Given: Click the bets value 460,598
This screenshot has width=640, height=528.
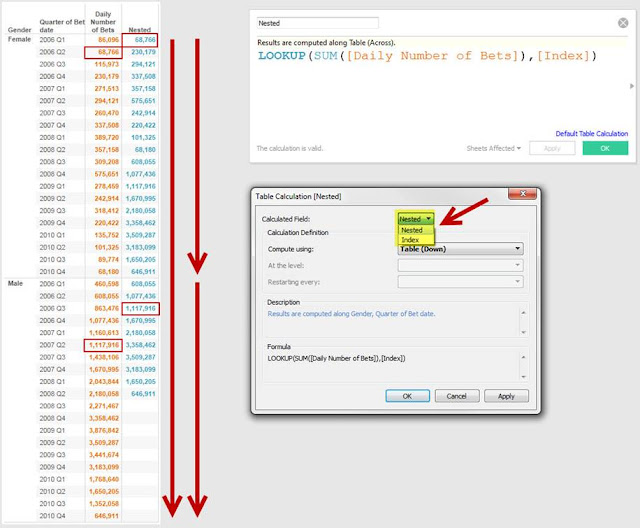Looking at the screenshot, I should point(107,284).
